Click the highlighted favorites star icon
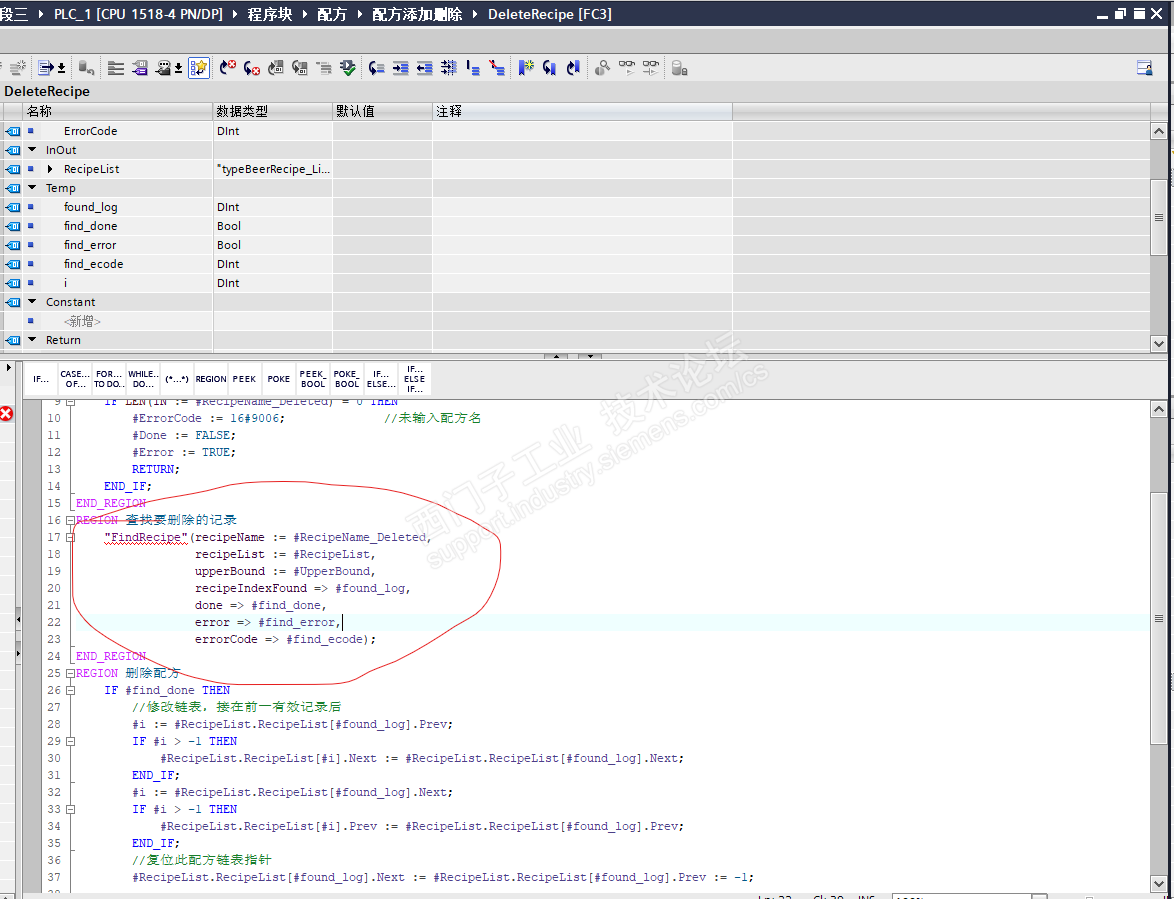1174x899 pixels. [198, 68]
